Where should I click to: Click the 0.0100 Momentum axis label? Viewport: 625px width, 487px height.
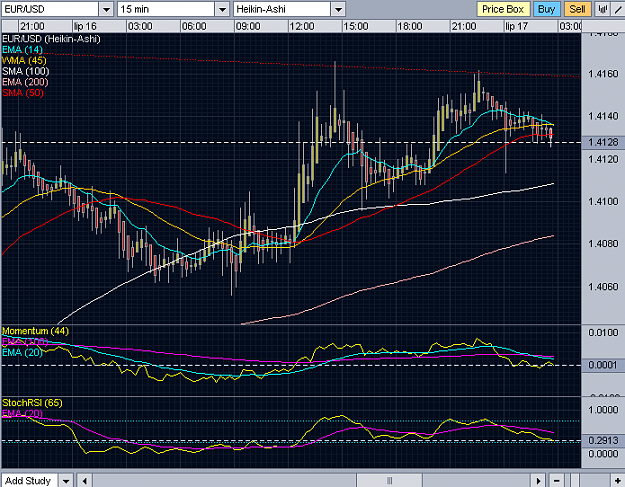[603, 333]
